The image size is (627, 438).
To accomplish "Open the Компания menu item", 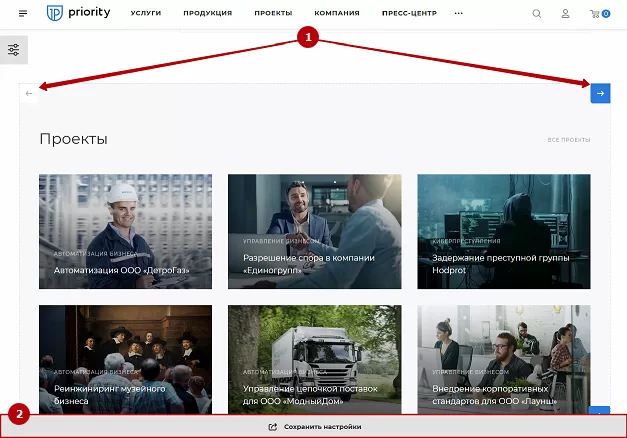I will coord(337,13).
